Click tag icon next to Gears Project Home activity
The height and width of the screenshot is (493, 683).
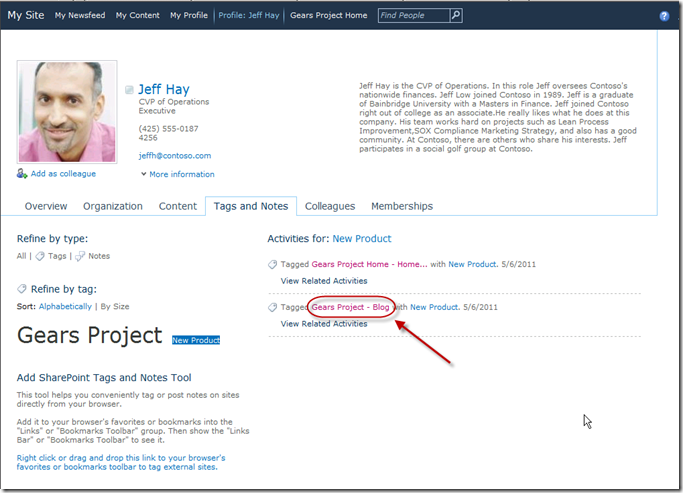[x=272, y=264]
